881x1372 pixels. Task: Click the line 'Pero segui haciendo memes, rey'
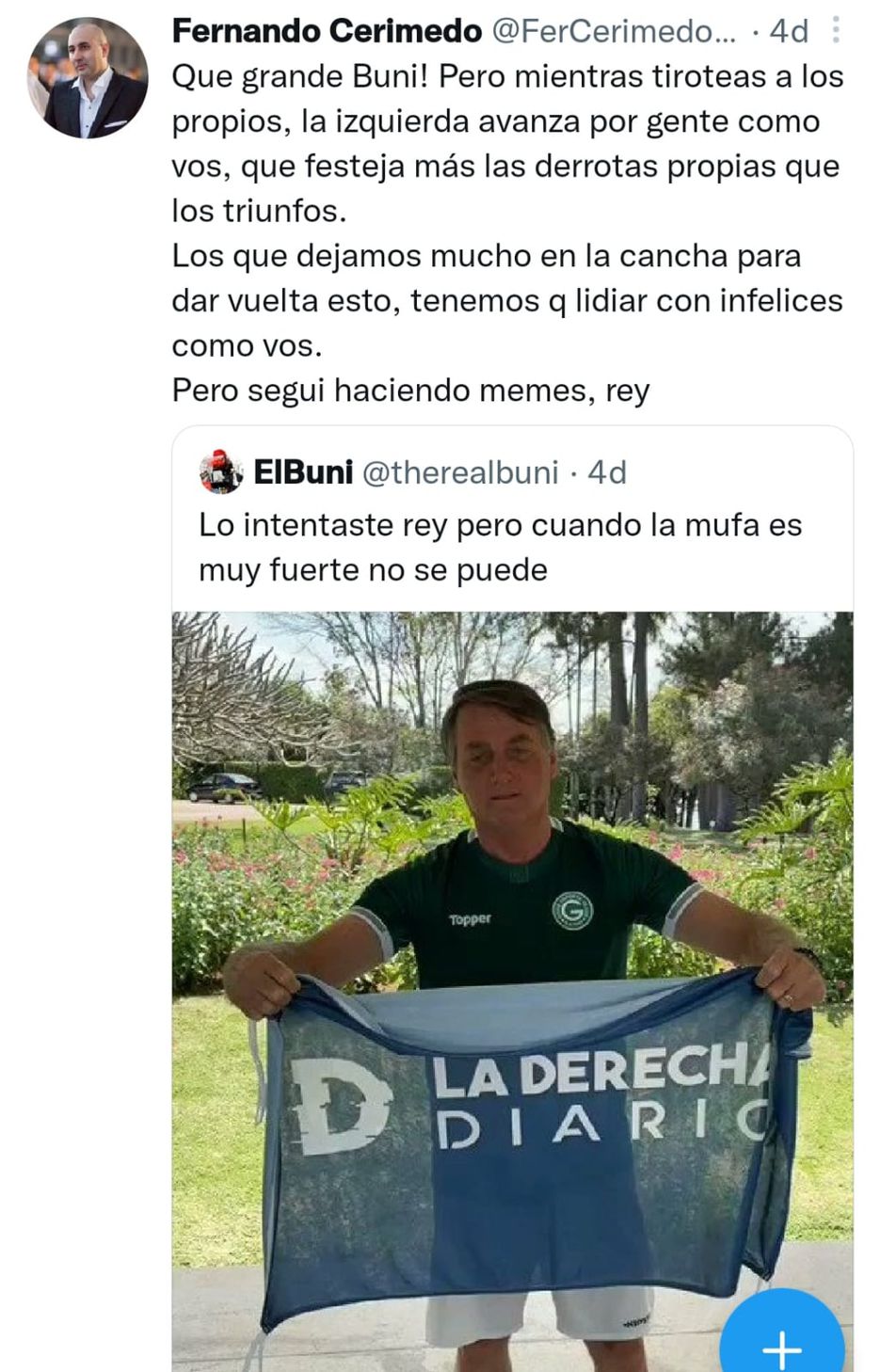pos(411,390)
